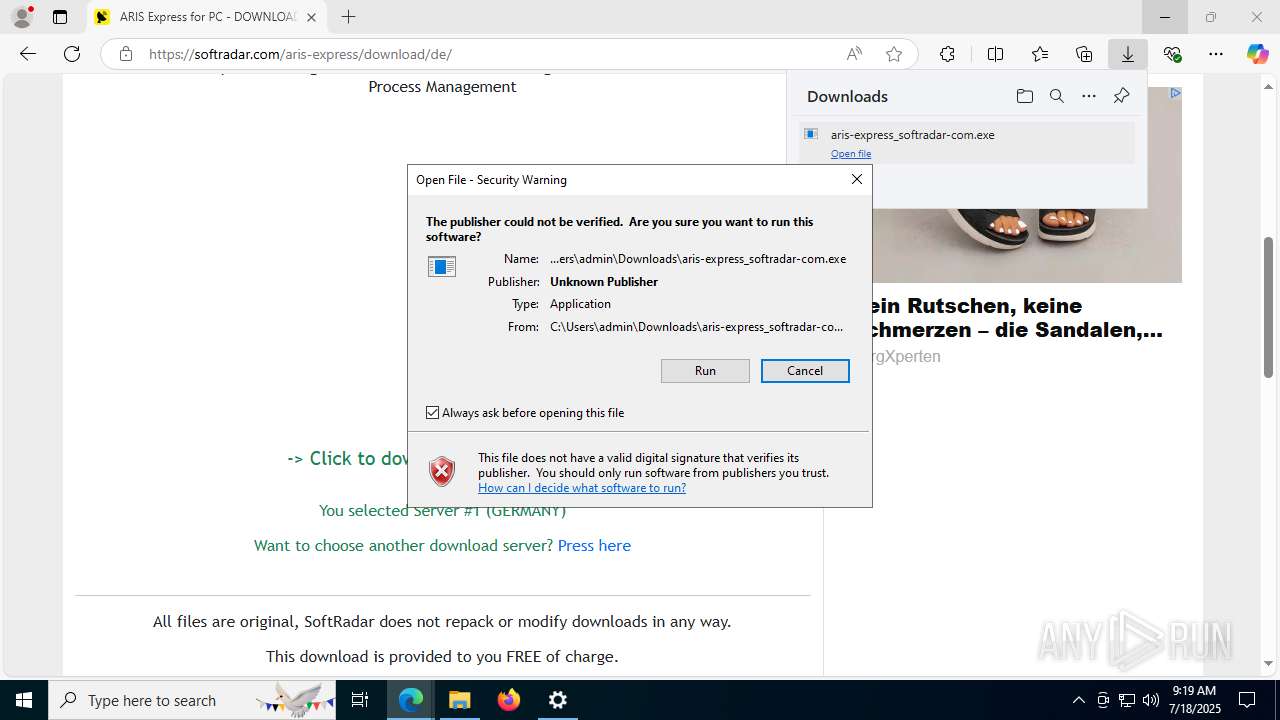Viewport: 1280px width, 720px height.
Task: Open Read aloud icon in address bar
Action: click(x=854, y=54)
